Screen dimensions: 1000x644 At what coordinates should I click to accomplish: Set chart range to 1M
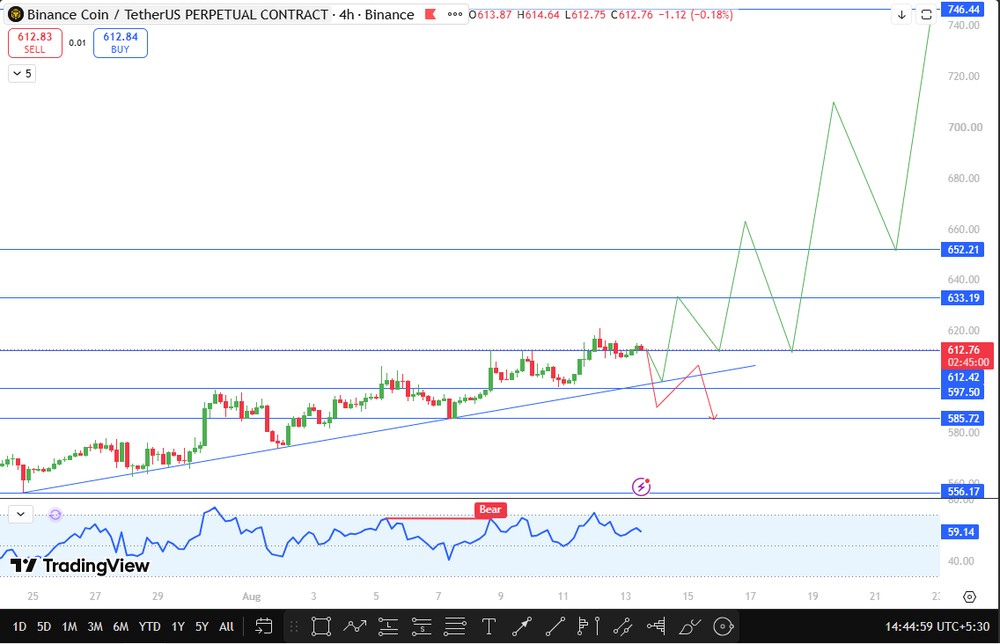70,627
